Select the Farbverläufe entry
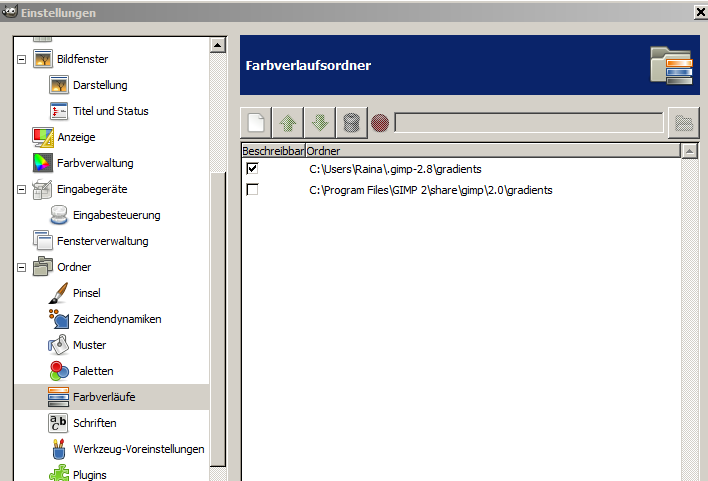The width and height of the screenshot is (708, 481). pos(104,397)
